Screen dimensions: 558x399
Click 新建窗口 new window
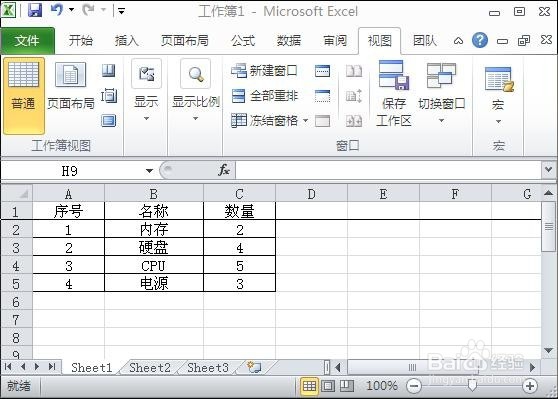pos(264,71)
